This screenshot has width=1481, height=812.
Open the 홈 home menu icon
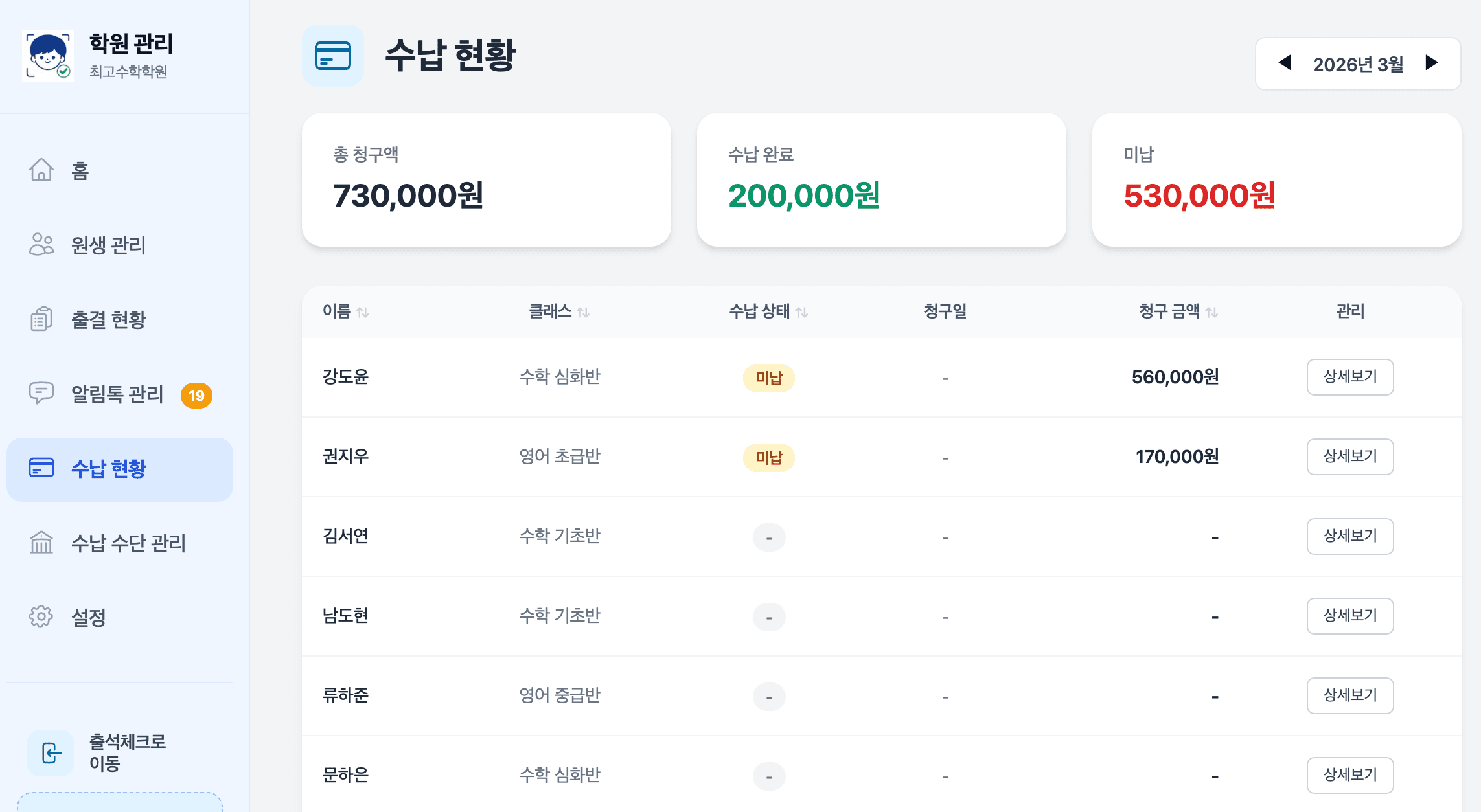41,170
